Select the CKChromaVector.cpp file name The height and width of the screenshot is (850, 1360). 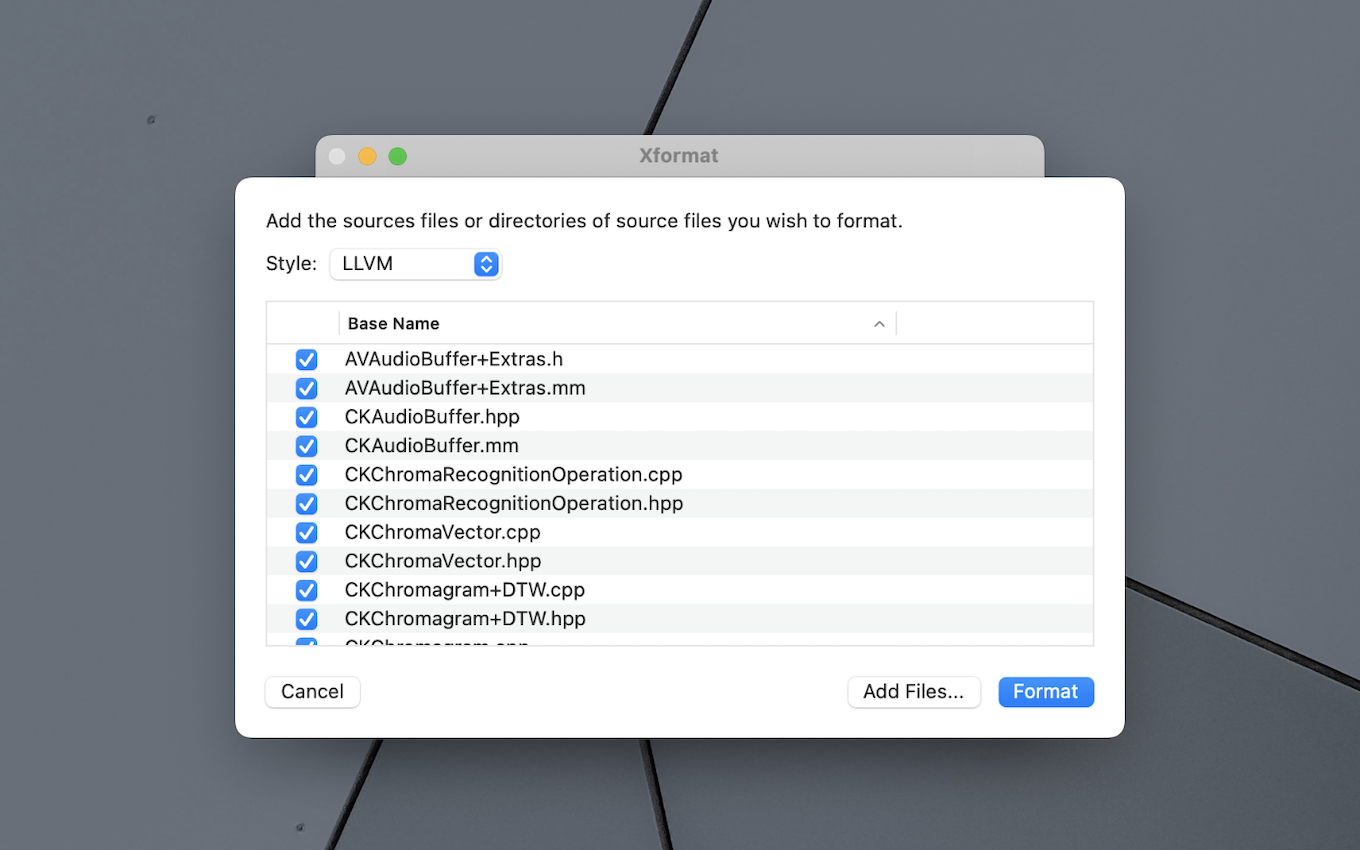[442, 533]
